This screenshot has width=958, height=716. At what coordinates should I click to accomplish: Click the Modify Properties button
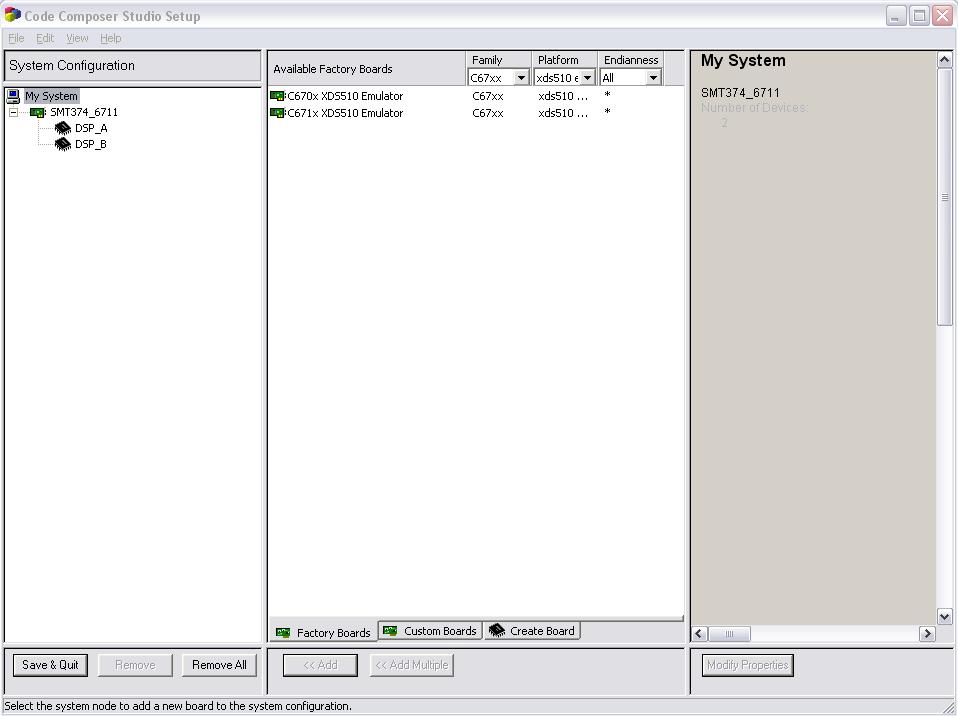pyautogui.click(x=747, y=665)
